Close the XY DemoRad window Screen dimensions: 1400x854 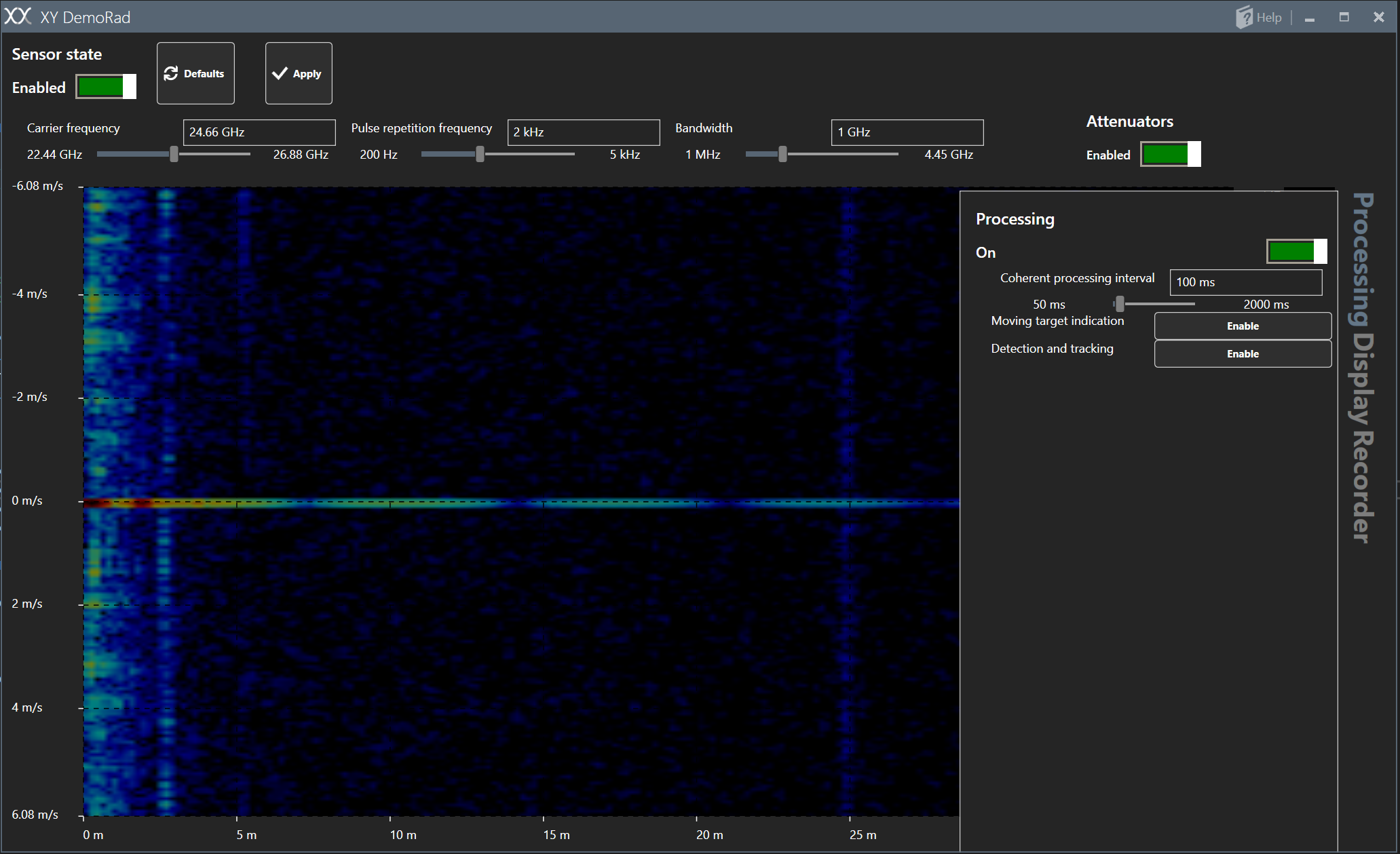tap(1378, 17)
